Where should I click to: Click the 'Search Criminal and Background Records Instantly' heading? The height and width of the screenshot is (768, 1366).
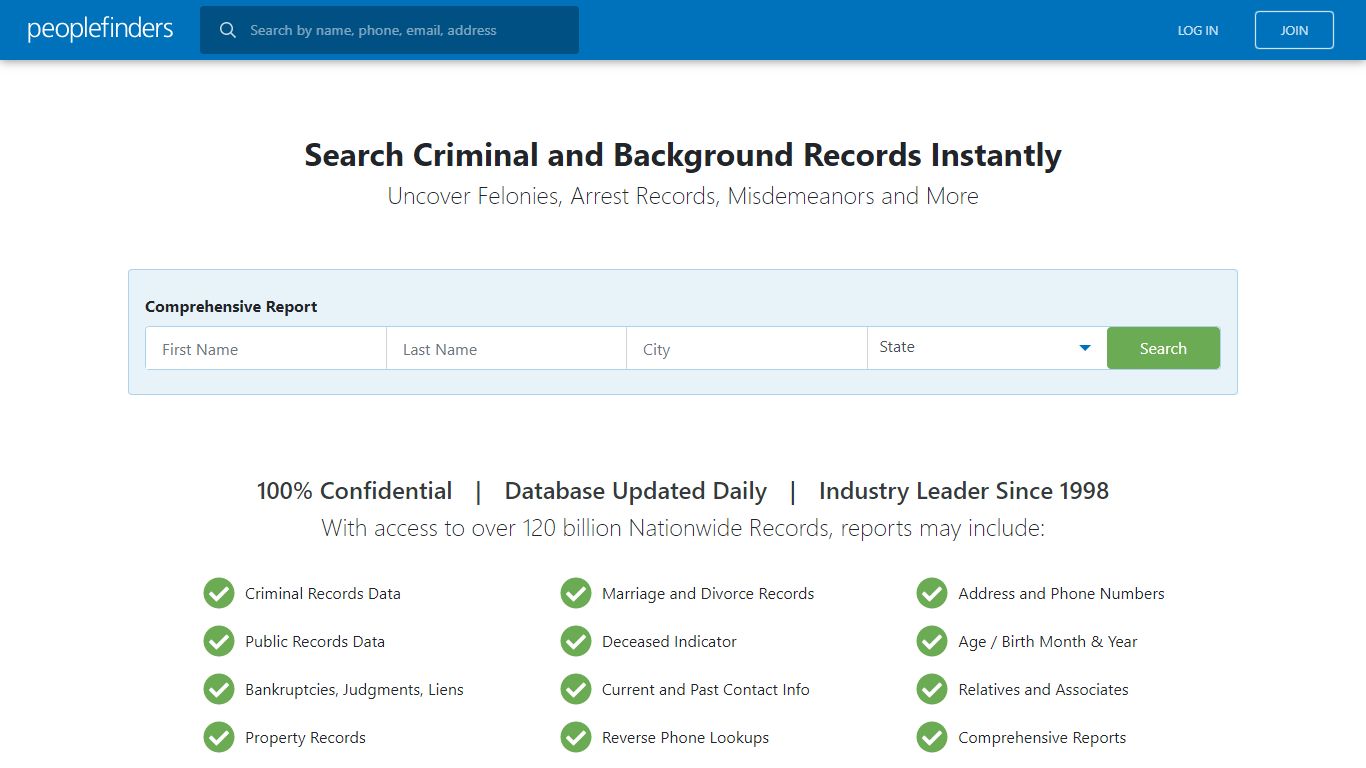[683, 156]
